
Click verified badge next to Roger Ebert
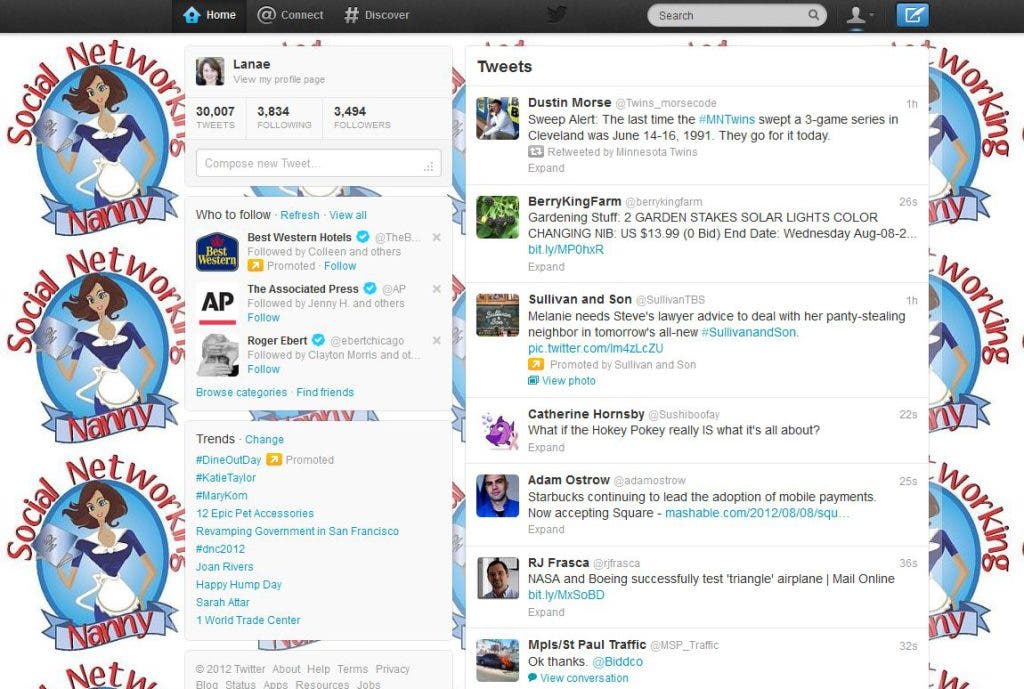click(318, 340)
